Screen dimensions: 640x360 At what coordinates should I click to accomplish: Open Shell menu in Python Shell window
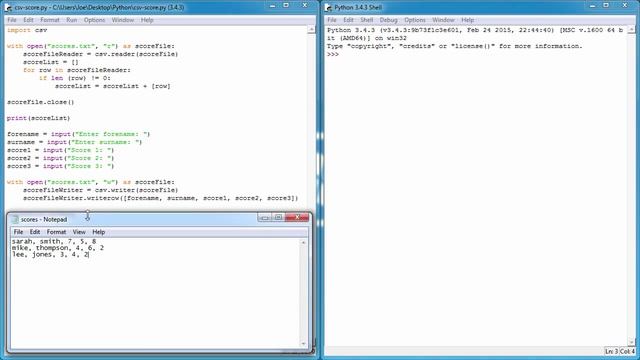coord(367,20)
